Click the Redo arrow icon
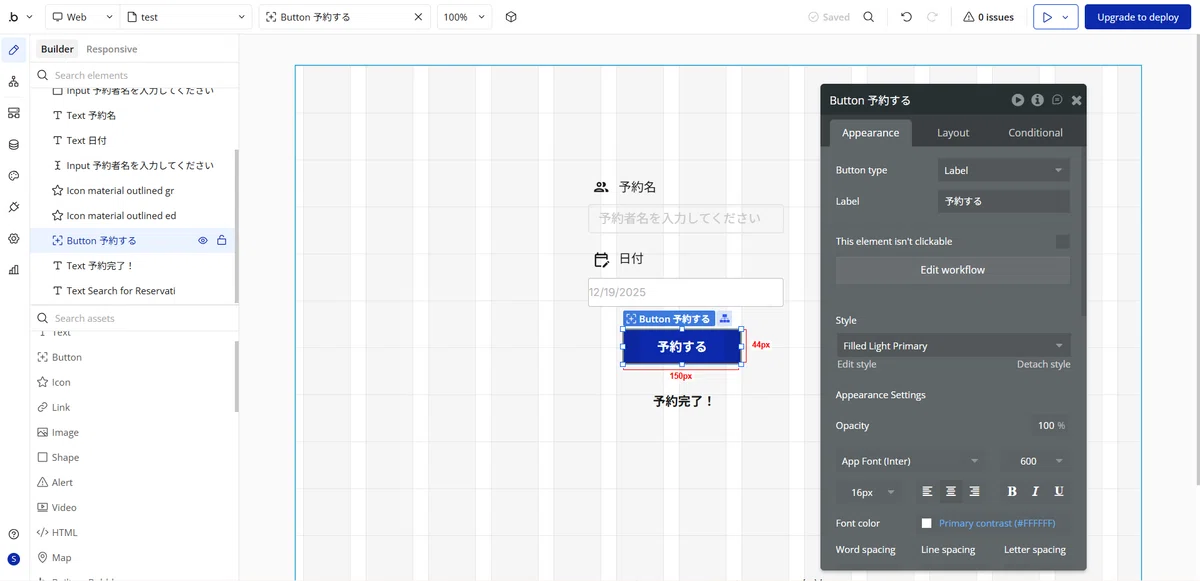This screenshot has height=581, width=1200. point(932,17)
